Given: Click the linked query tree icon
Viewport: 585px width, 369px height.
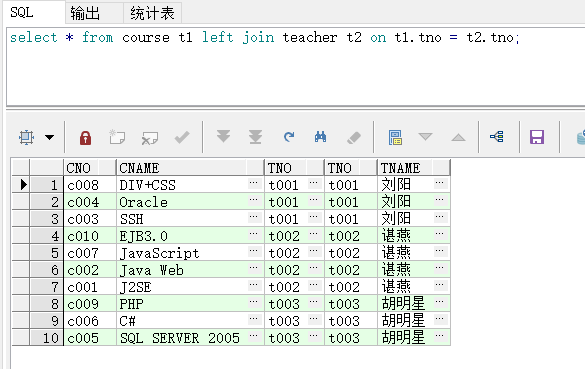Looking at the screenshot, I should (497, 137).
